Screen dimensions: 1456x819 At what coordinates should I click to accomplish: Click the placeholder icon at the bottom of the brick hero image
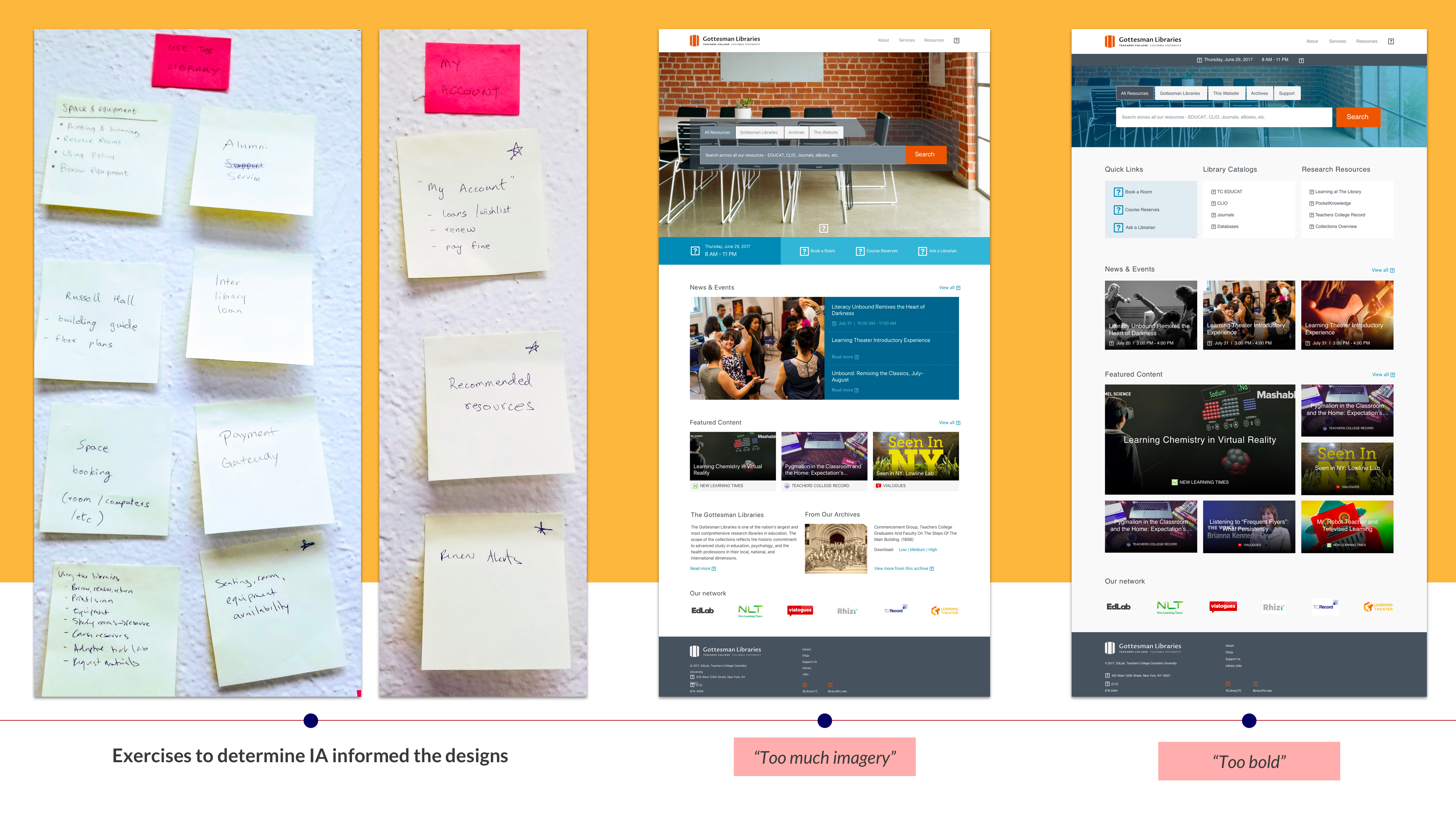pos(823,228)
